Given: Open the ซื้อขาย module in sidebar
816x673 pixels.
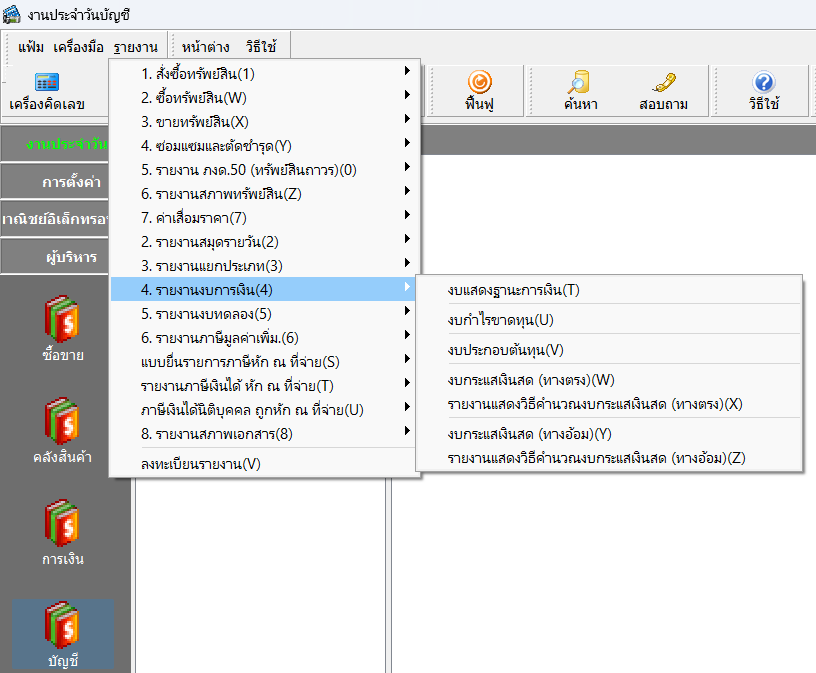Looking at the screenshot, I should coord(63,328).
